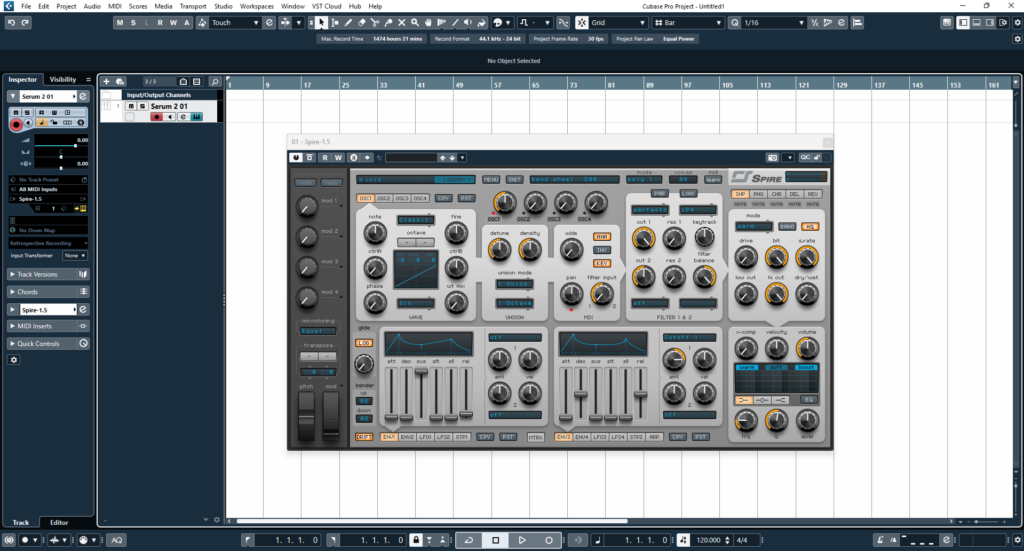The width and height of the screenshot is (1024, 551).
Task: Select the Mute X tool
Action: tap(402, 22)
